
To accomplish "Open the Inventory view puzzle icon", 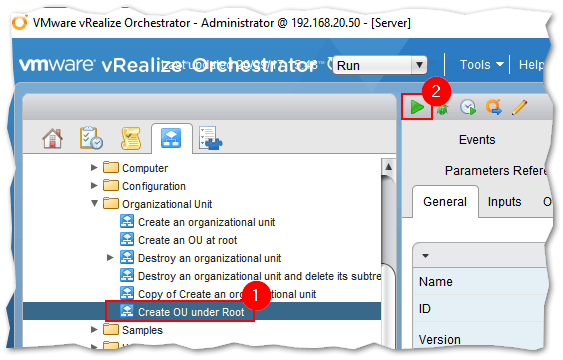I will 210,138.
